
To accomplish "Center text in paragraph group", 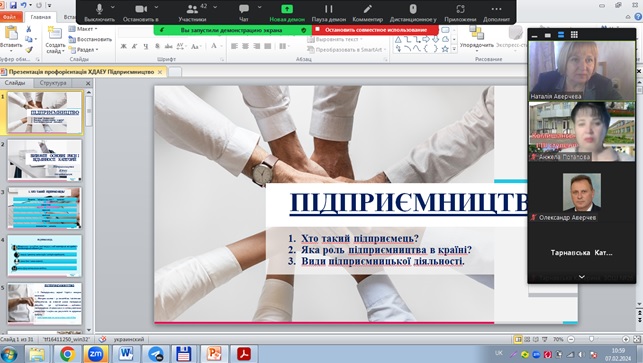I will (x=245, y=46).
